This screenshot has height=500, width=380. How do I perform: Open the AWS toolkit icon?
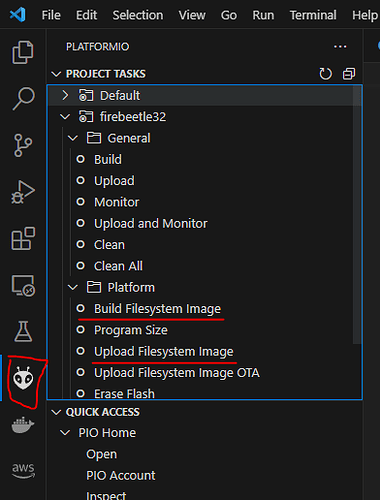(23, 471)
